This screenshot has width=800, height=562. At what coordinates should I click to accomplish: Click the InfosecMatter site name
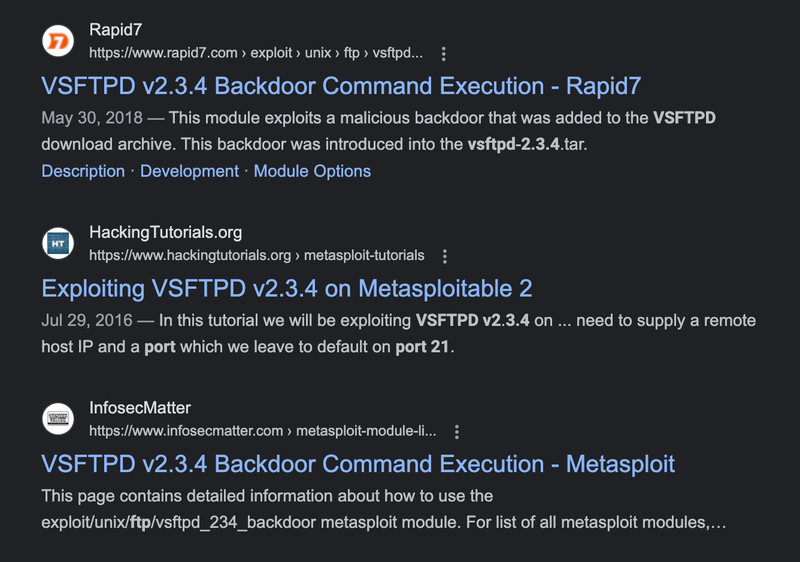click(140, 408)
